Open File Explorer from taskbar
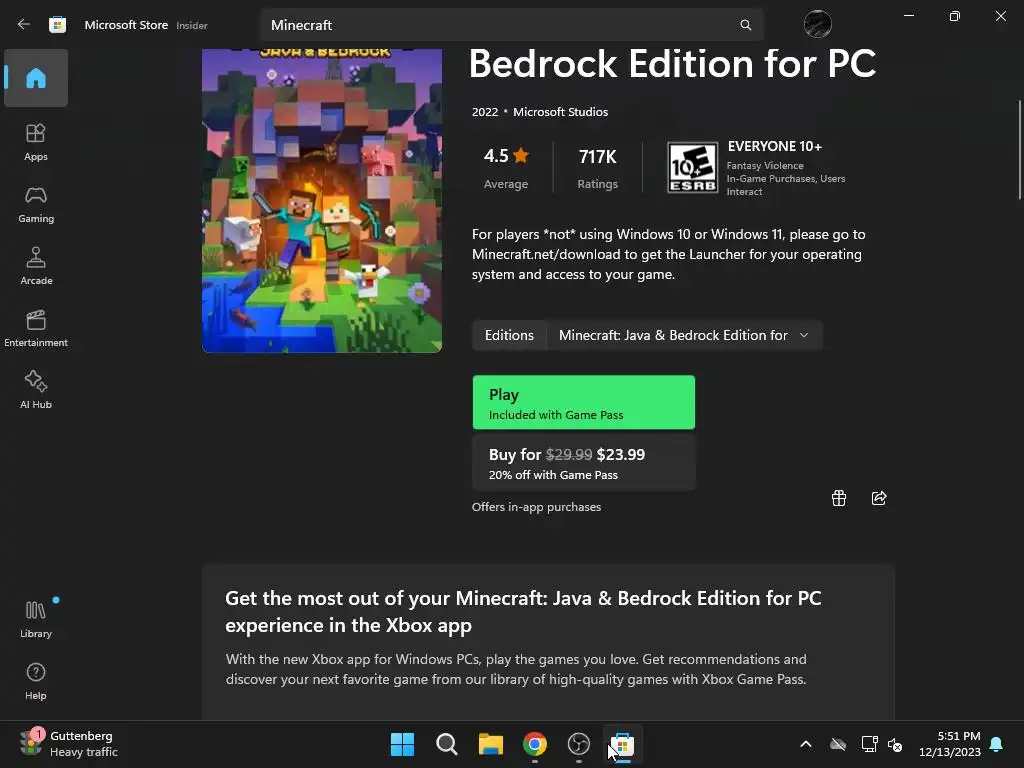Image resolution: width=1024 pixels, height=768 pixels. point(490,744)
